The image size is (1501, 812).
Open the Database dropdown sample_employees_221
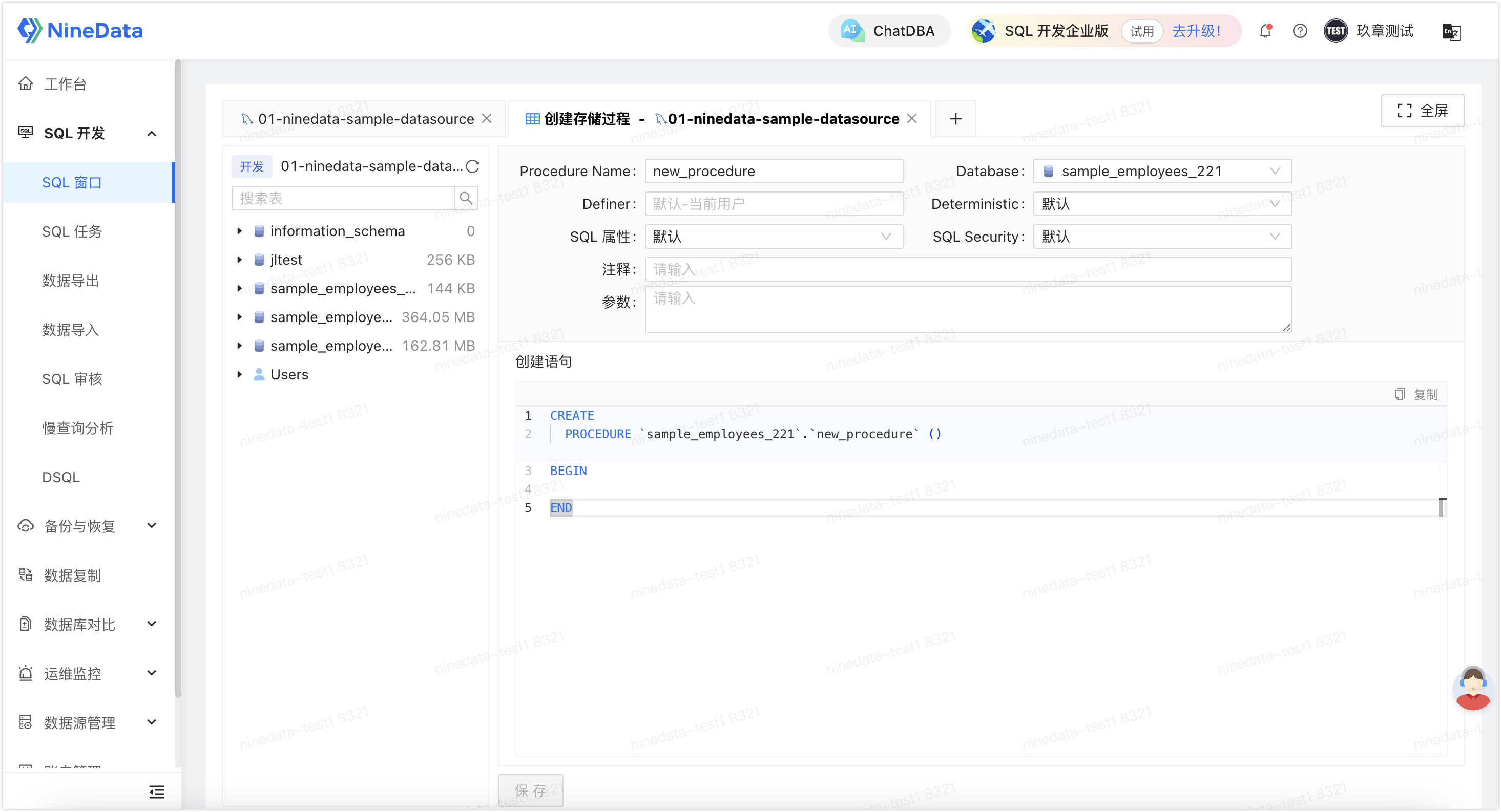click(x=1162, y=171)
